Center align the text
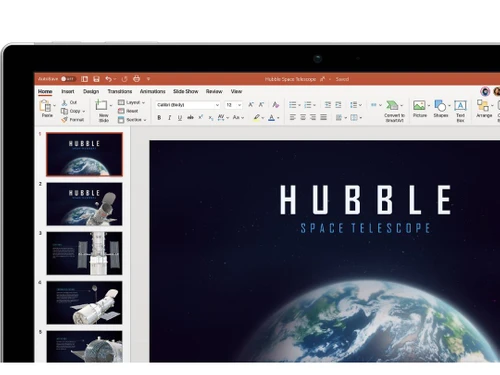Image resolution: width=500 pixels, height=375 pixels. [x=303, y=117]
